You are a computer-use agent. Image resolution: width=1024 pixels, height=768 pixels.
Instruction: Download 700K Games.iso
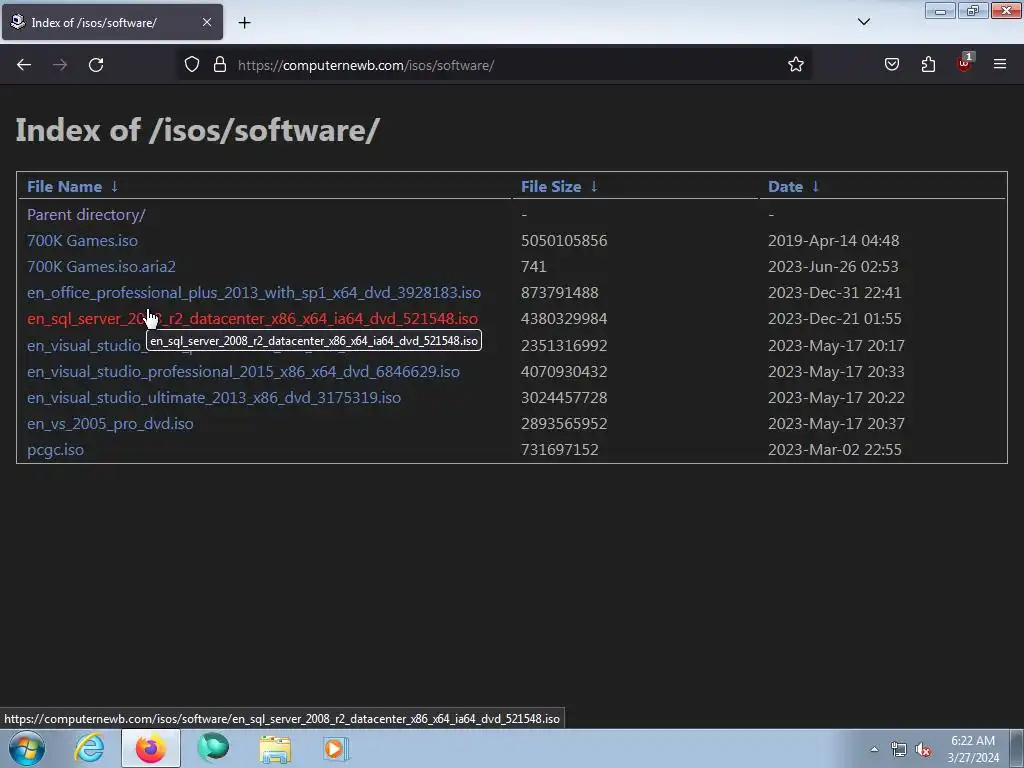(82, 240)
